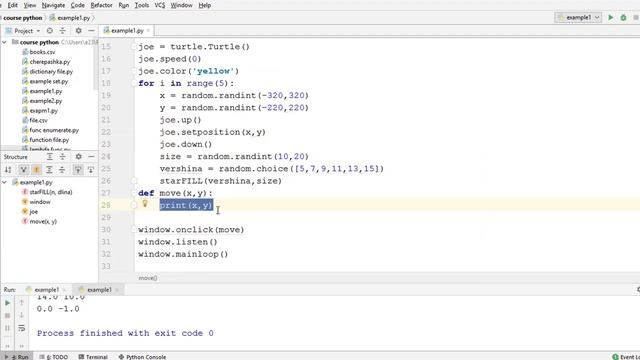Open the View menu

[x=30, y=5]
